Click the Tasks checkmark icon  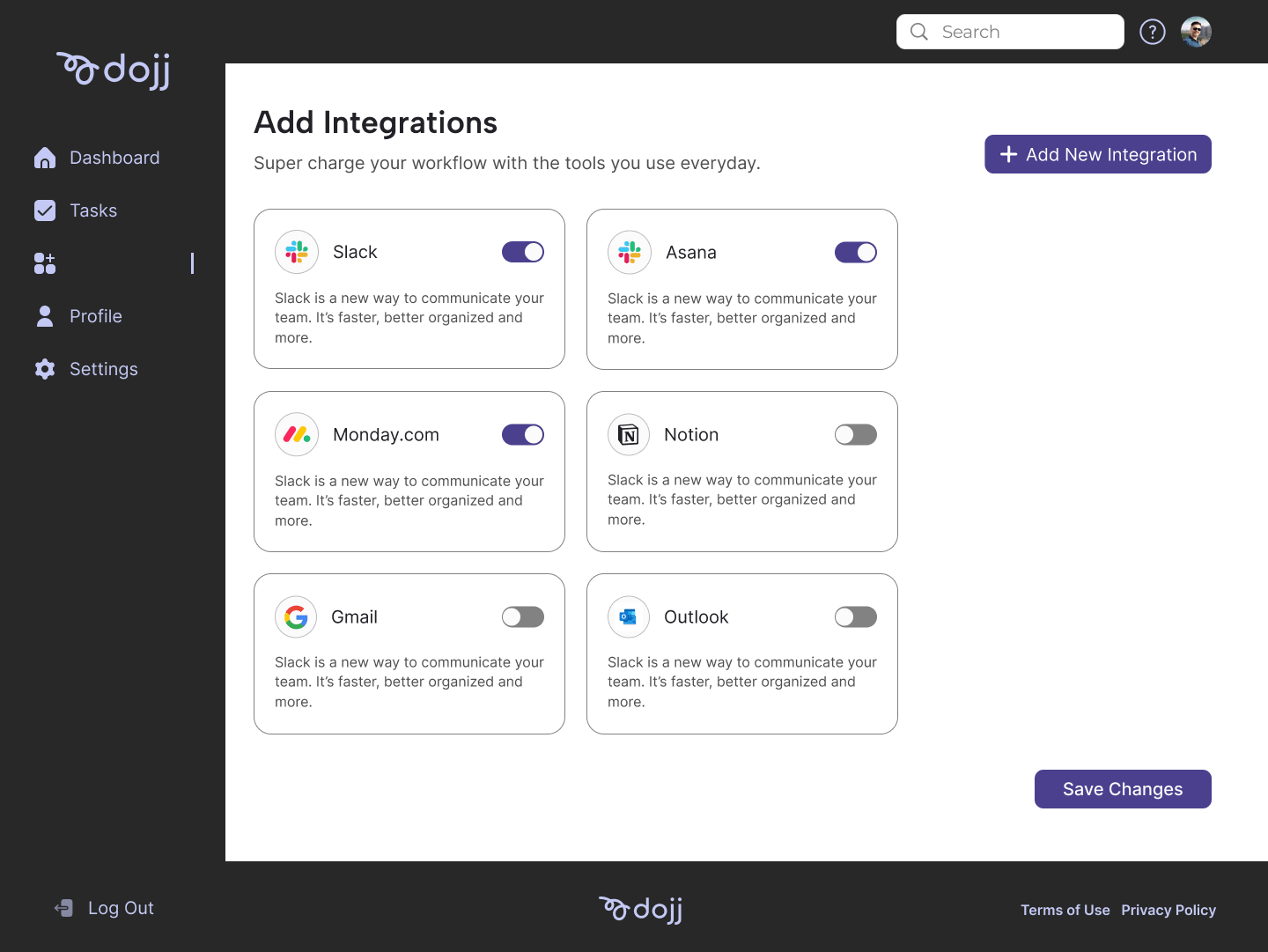click(x=45, y=210)
